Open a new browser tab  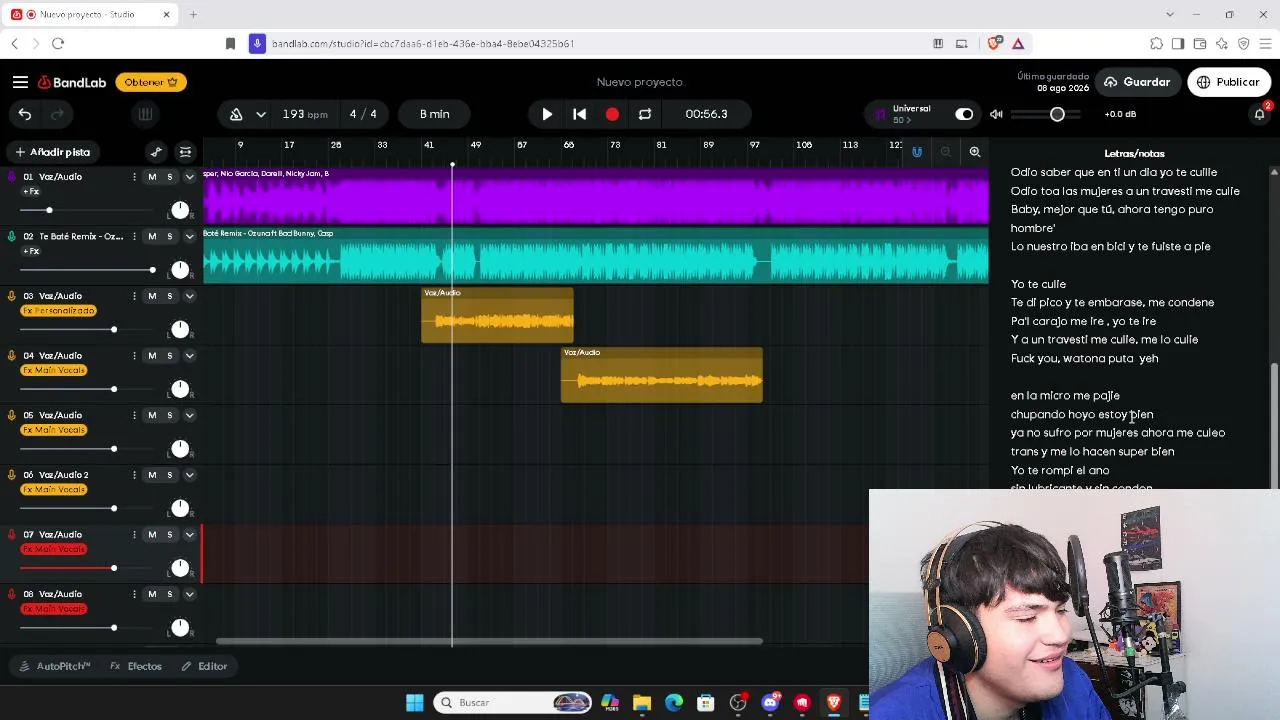(x=193, y=15)
